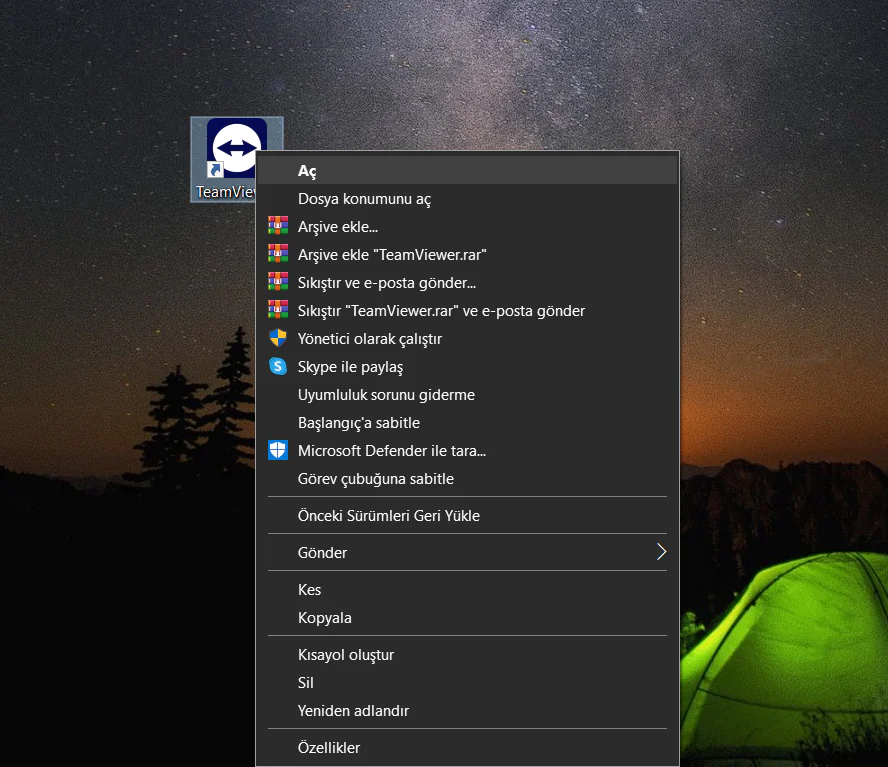Rename shortcut using 'Yeniden adlandır'

point(353,711)
